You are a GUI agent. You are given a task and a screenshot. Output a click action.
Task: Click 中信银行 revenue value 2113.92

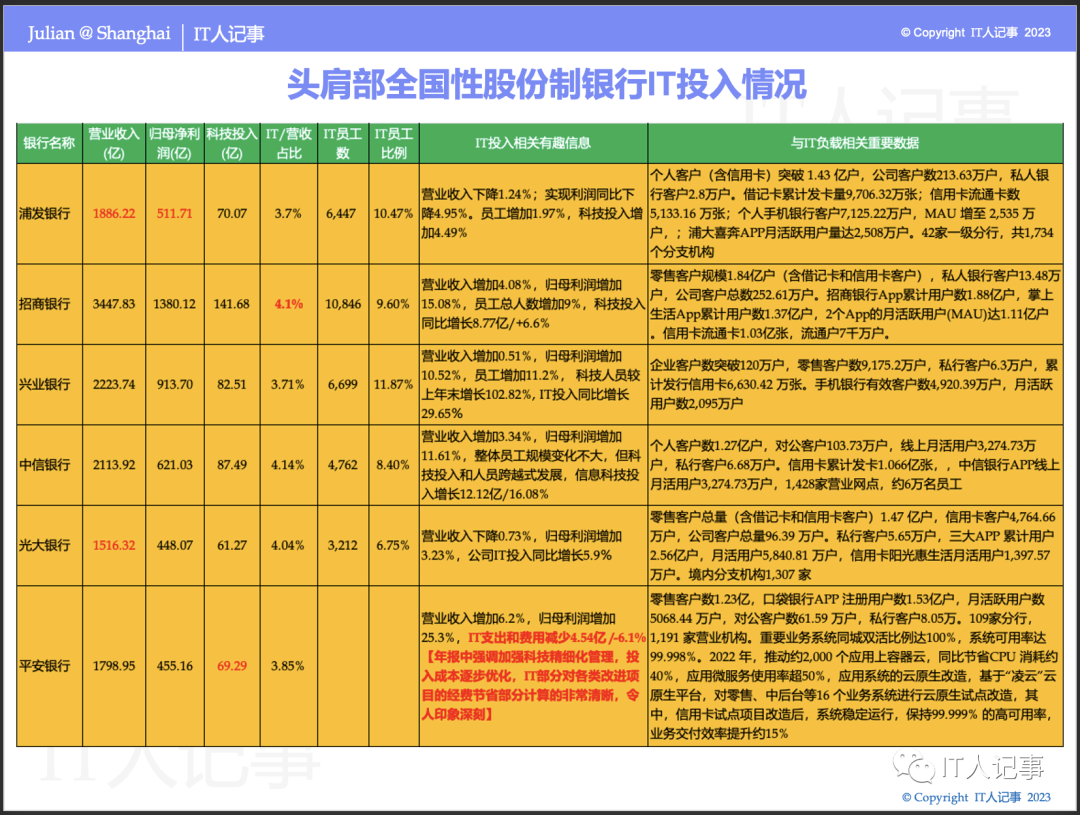[114, 465]
